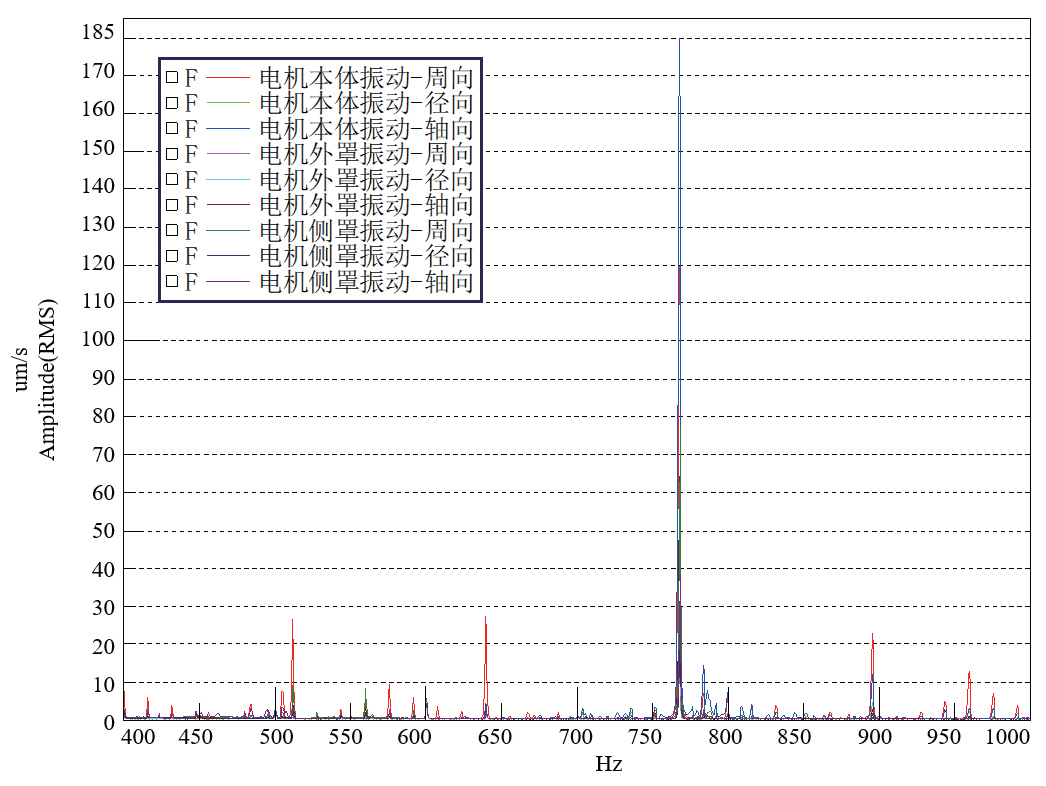Enable checkbox for 电机外罩振动-周向 trace
1046x786 pixels.
[x=172, y=154]
